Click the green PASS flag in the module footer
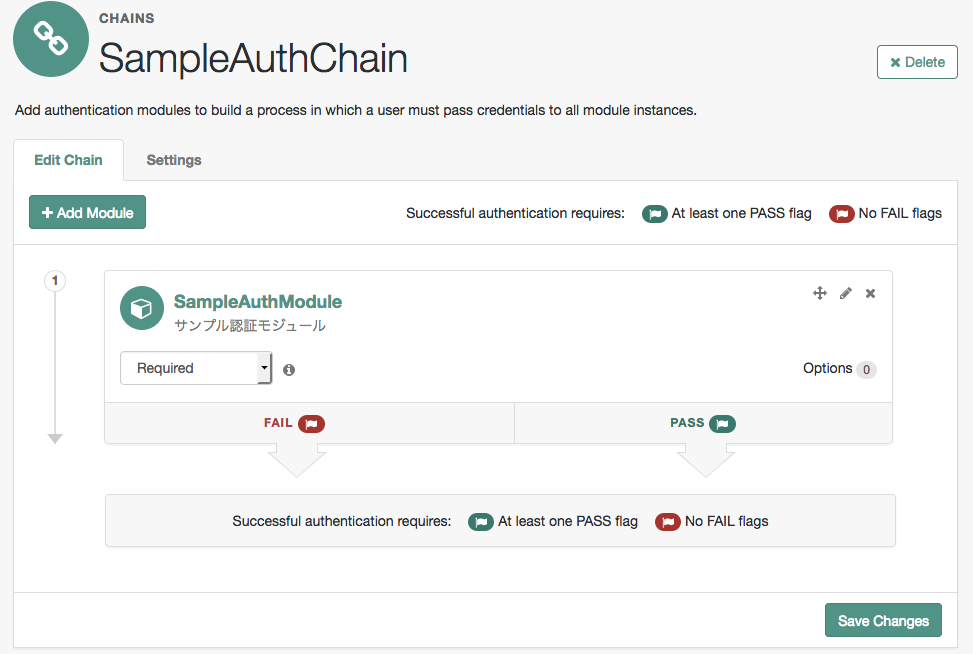Screen dimensions: 973x654 (x=722, y=423)
